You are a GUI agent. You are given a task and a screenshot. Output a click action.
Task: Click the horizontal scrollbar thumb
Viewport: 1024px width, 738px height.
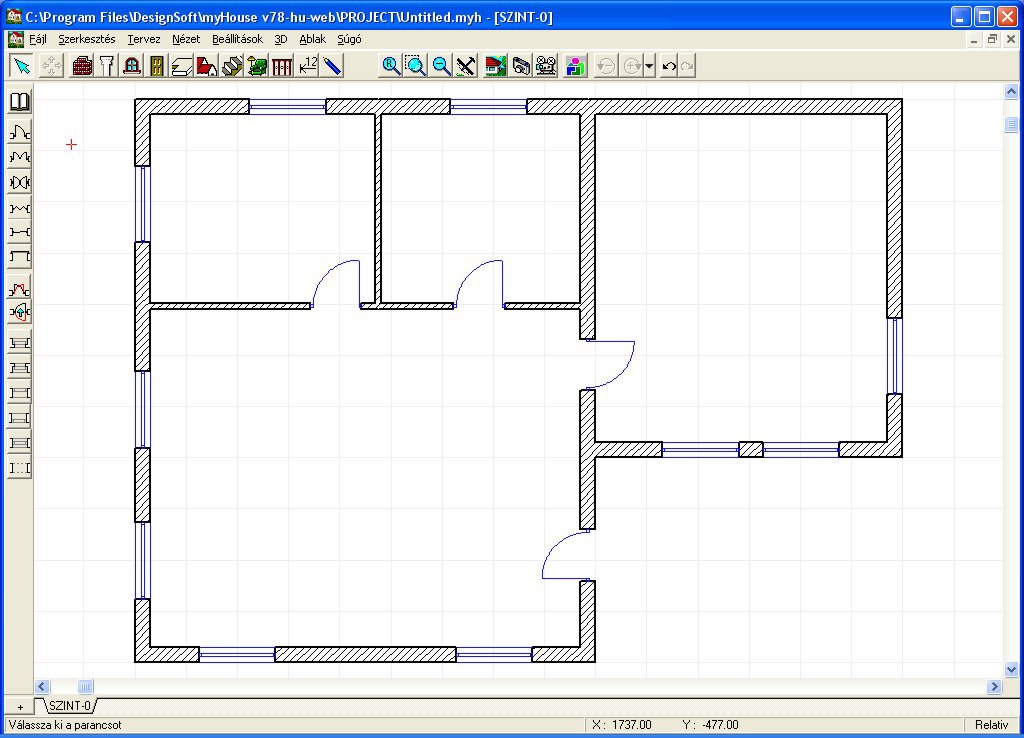[86, 686]
